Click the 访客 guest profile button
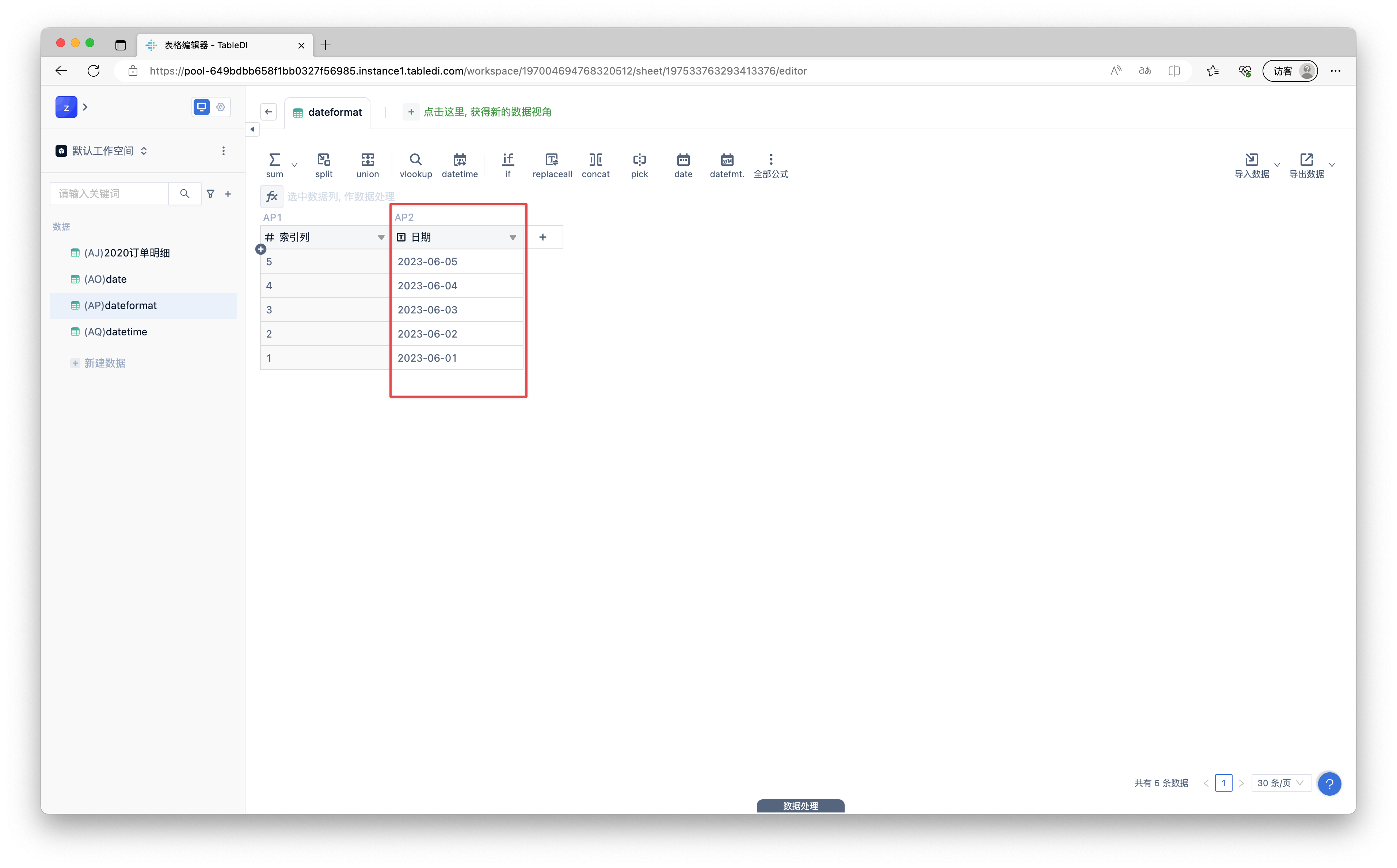The height and width of the screenshot is (868, 1397). click(1290, 71)
